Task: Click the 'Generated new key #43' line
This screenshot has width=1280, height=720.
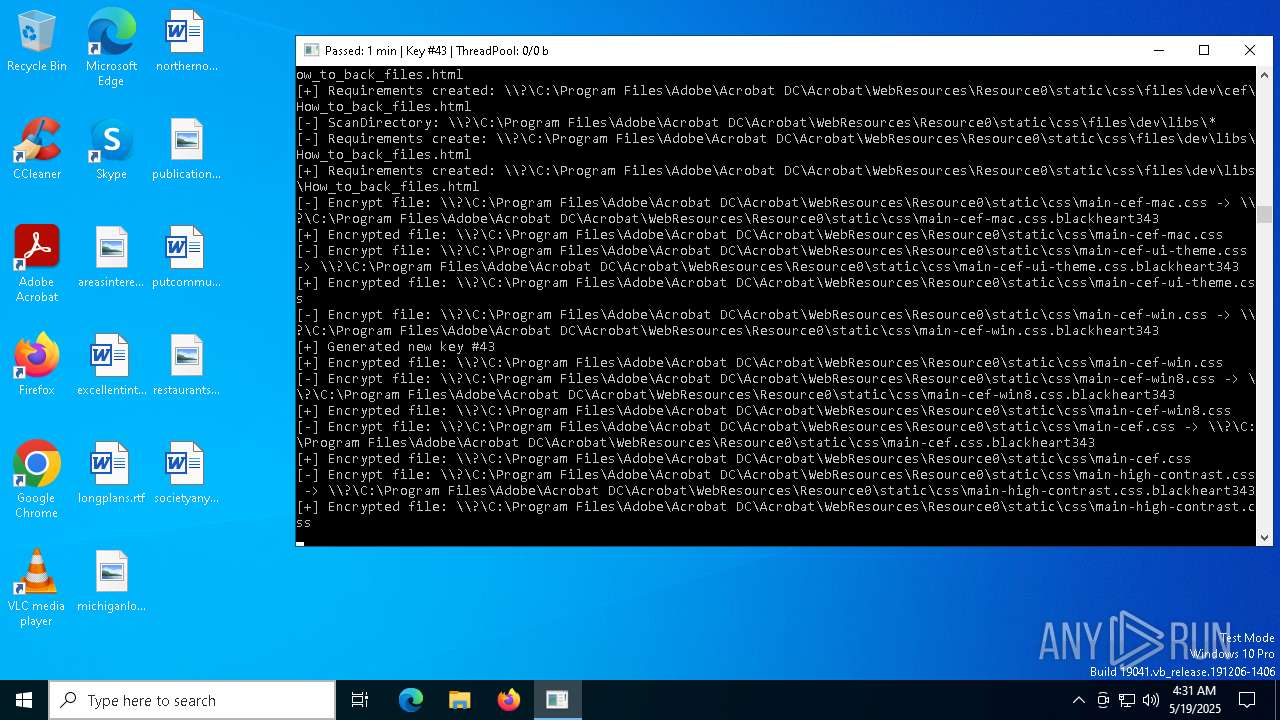Action: click(396, 347)
